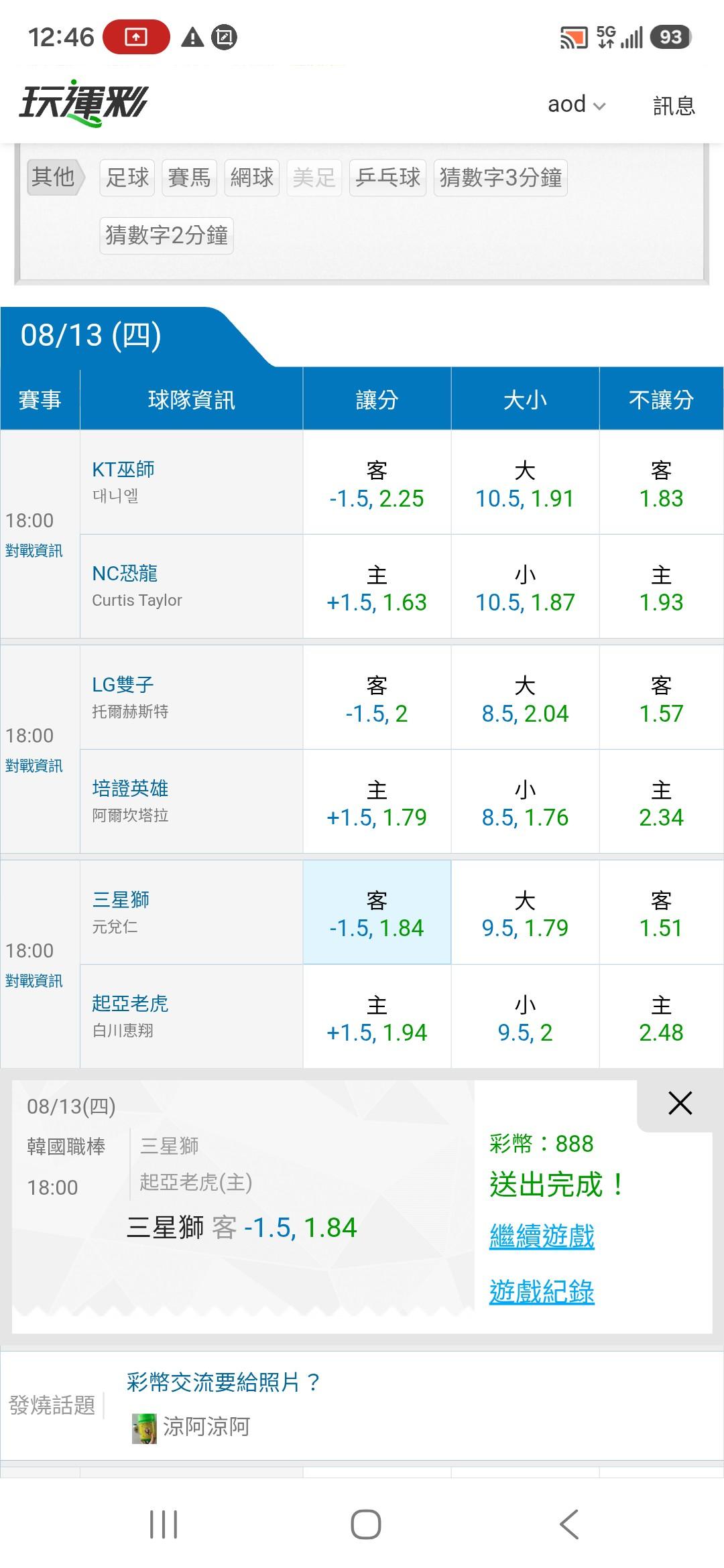Open the screen recording indicator
Image resolution: width=724 pixels, height=1568 pixels.
pos(136,37)
